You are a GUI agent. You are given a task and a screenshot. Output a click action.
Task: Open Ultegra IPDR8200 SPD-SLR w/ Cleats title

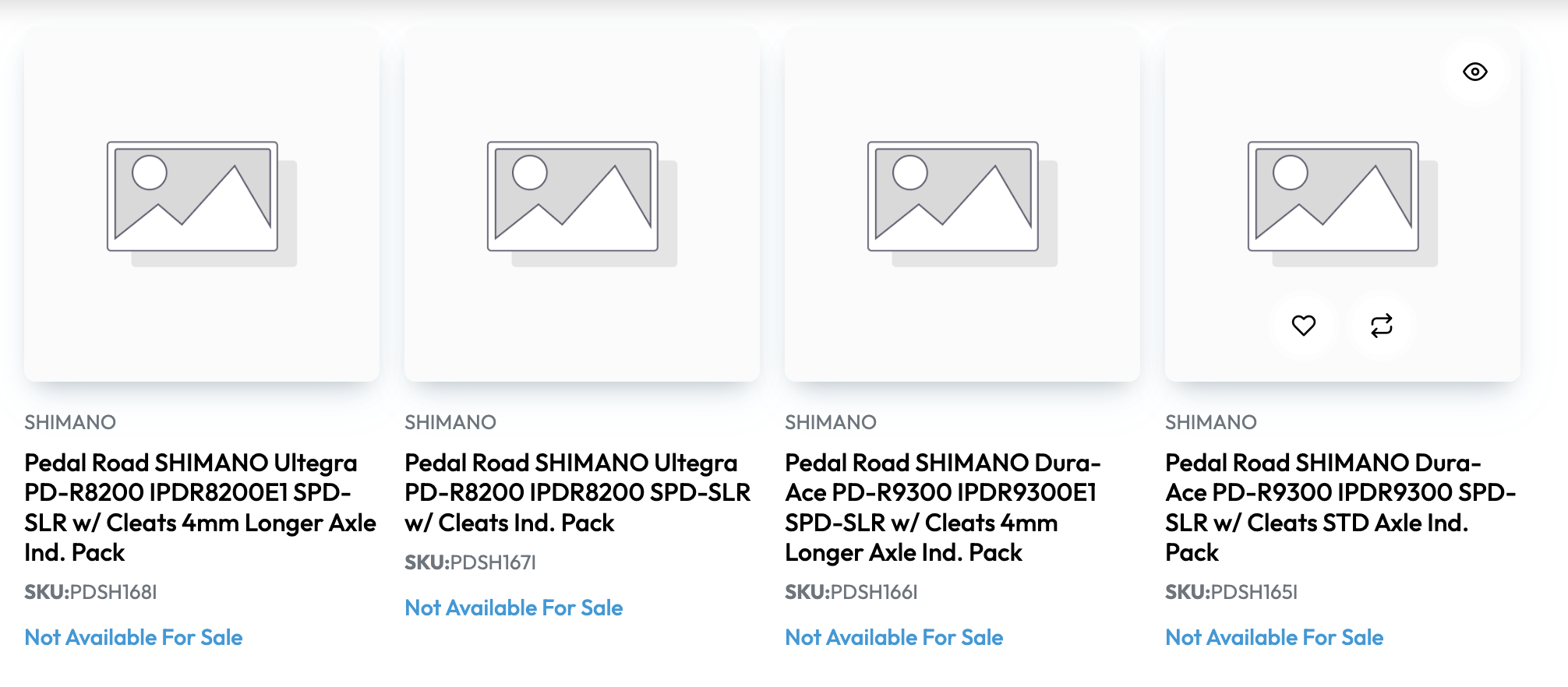(577, 492)
